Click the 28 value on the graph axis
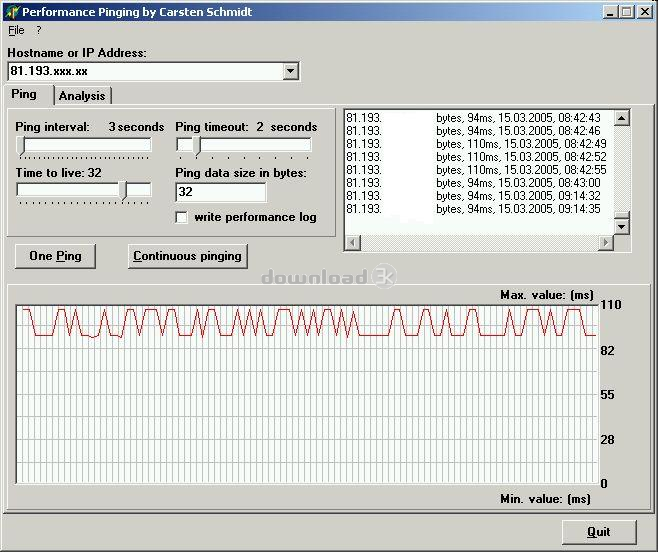This screenshot has height=552, width=658. [607, 440]
